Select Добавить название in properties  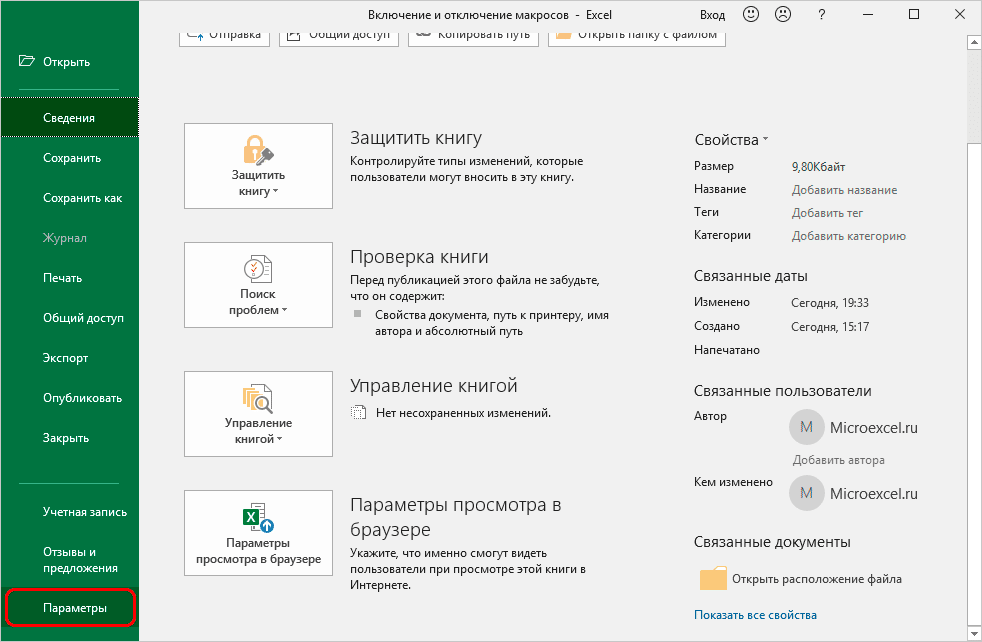pos(844,189)
